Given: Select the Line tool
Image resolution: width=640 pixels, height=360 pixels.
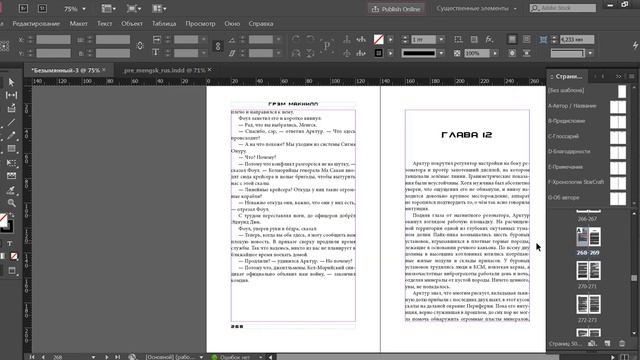Looking at the screenshot, I should pos(11,122).
